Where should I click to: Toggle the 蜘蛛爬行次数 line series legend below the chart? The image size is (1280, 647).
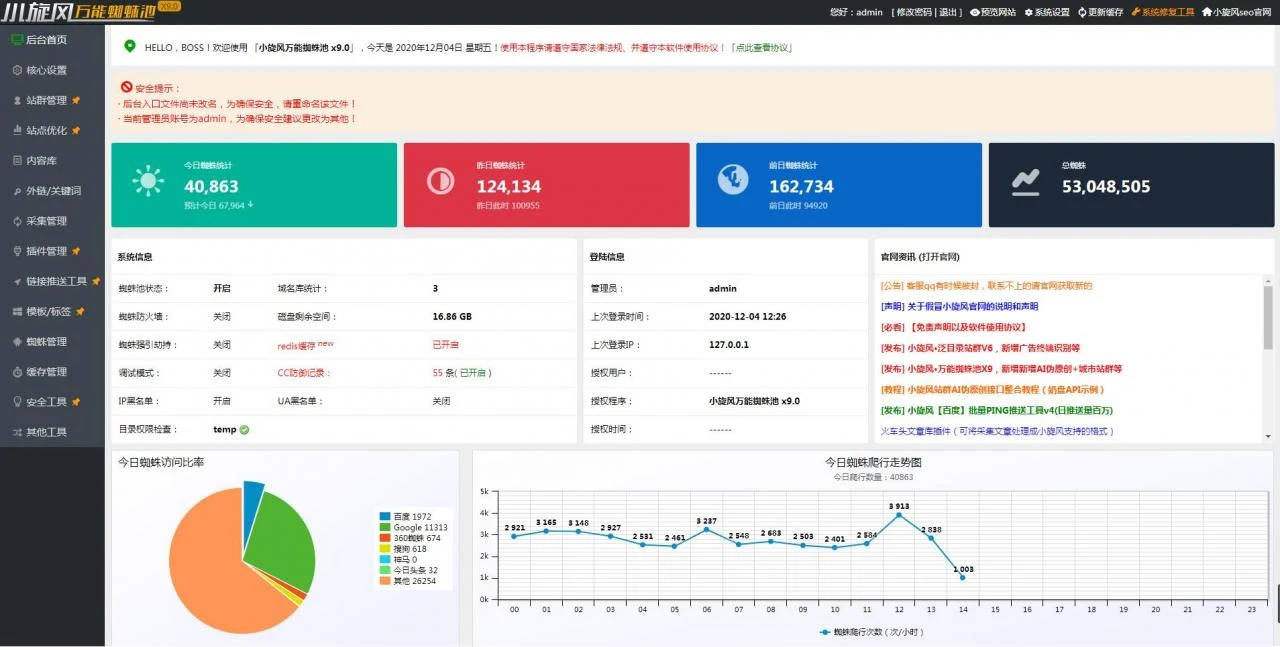[862, 632]
